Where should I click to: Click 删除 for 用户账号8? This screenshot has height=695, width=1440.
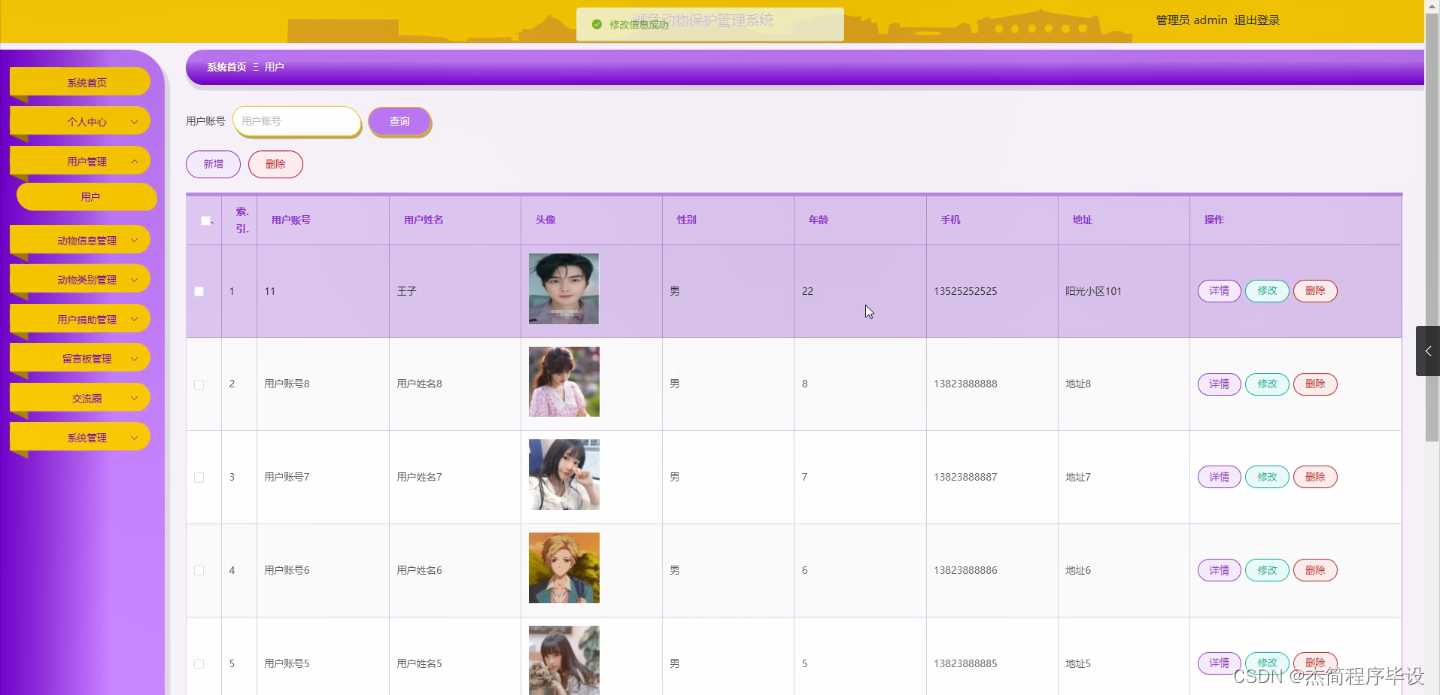point(1315,384)
